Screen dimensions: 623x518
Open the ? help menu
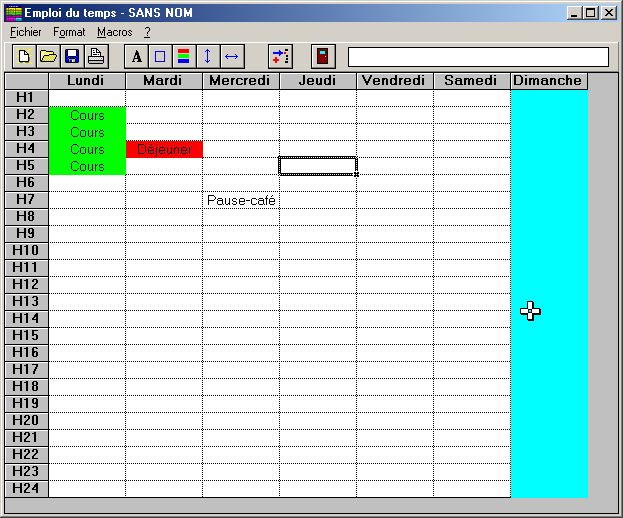(x=147, y=32)
